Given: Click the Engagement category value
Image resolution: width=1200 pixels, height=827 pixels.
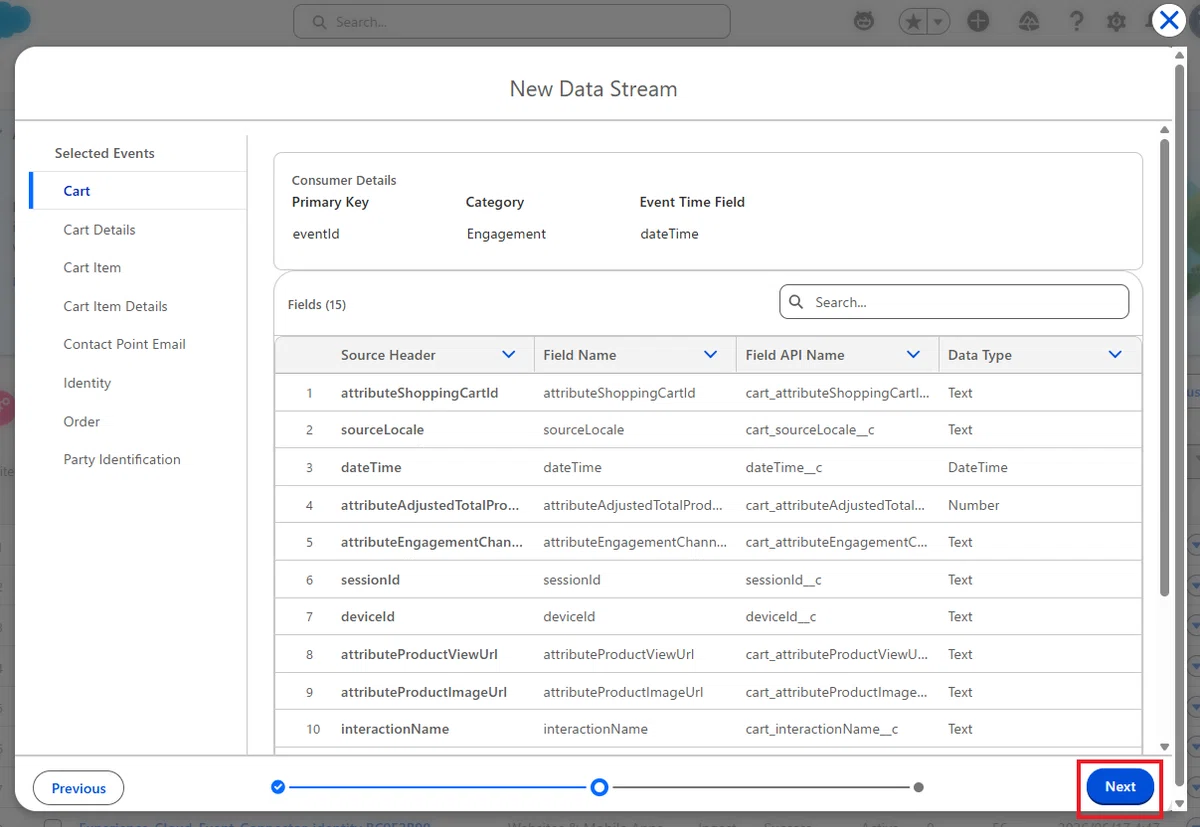Looking at the screenshot, I should [x=506, y=234].
